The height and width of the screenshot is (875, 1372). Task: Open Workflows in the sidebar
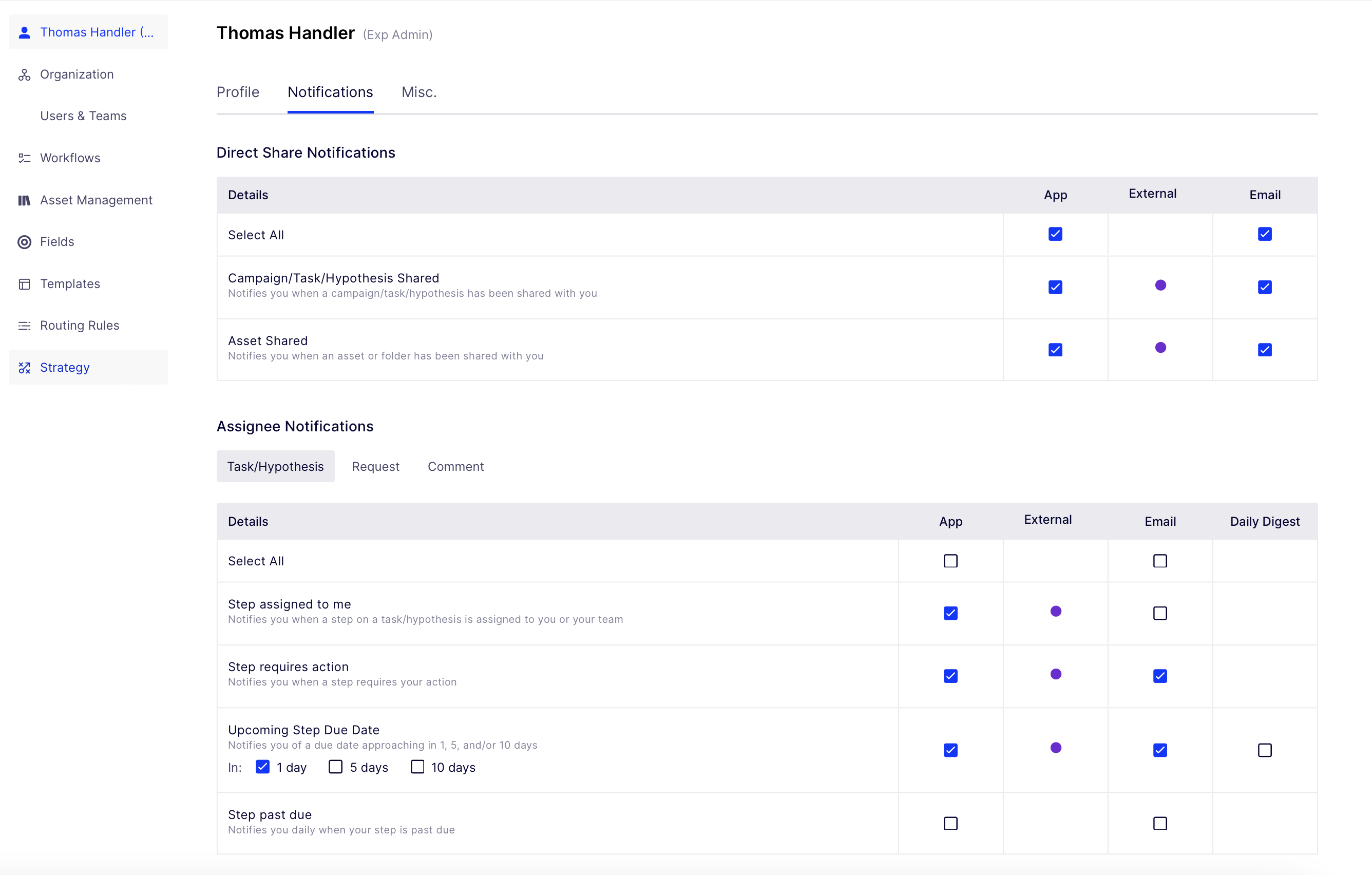(x=88, y=158)
